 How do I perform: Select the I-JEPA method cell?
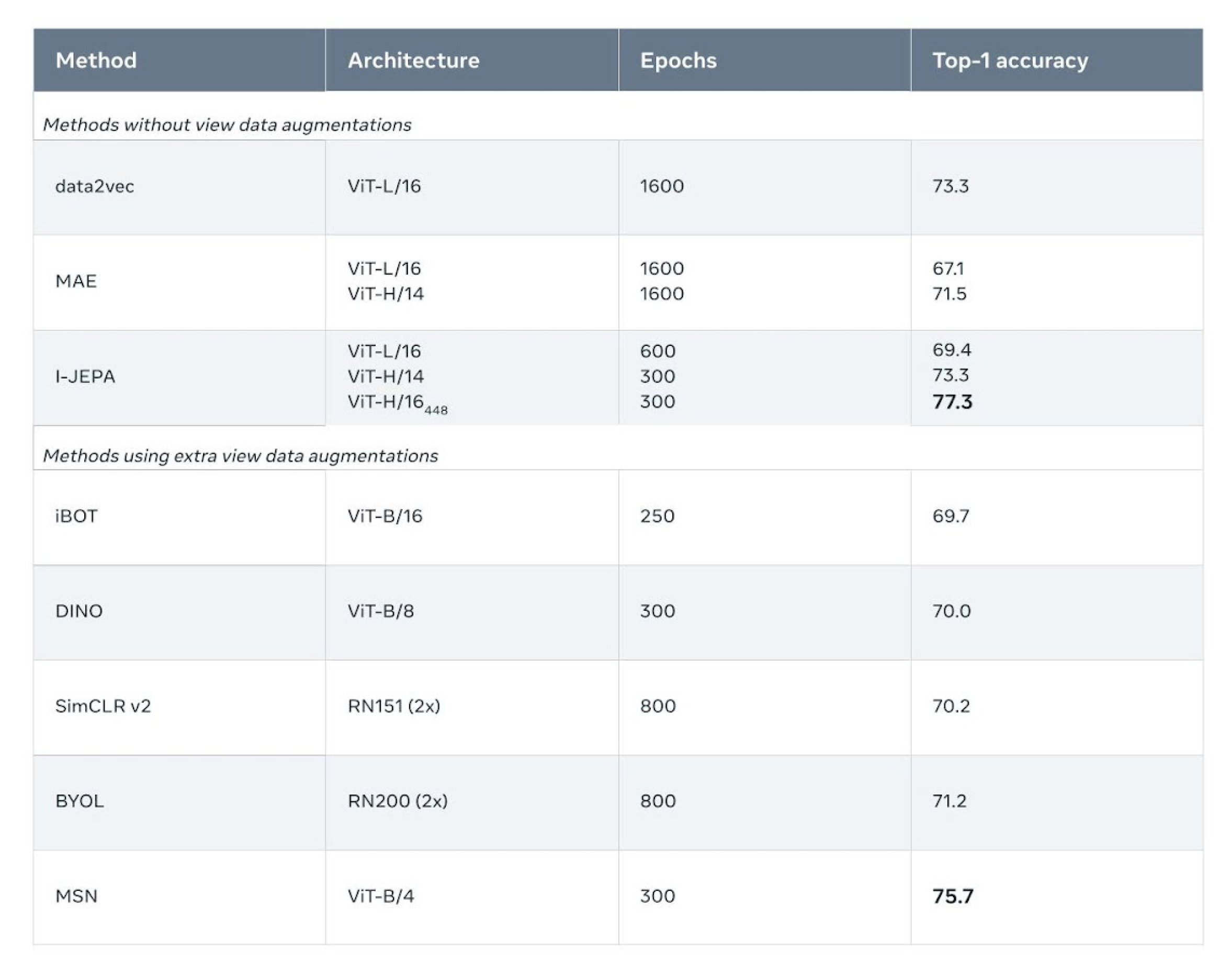(x=85, y=376)
